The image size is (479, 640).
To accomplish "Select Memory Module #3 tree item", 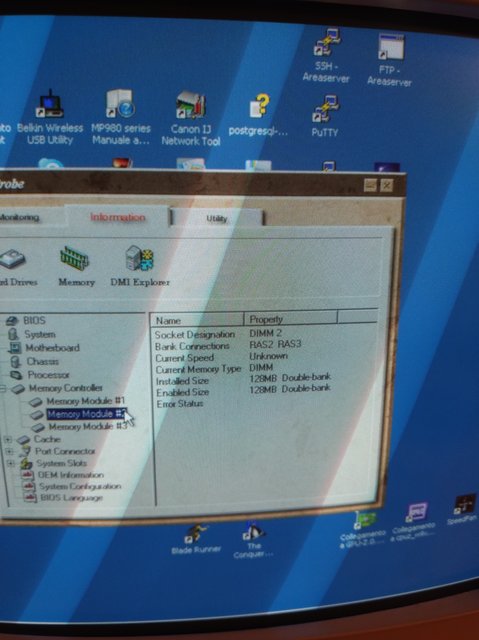I will (88, 427).
